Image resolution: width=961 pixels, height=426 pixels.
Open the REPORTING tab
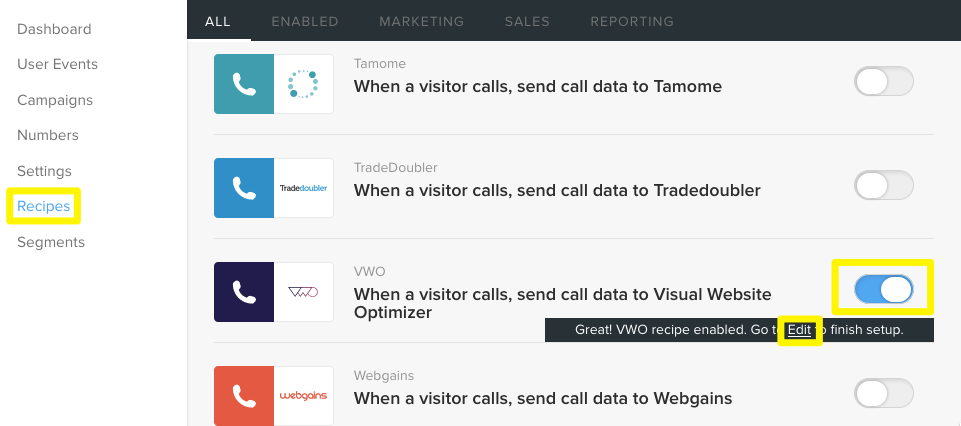[632, 21]
